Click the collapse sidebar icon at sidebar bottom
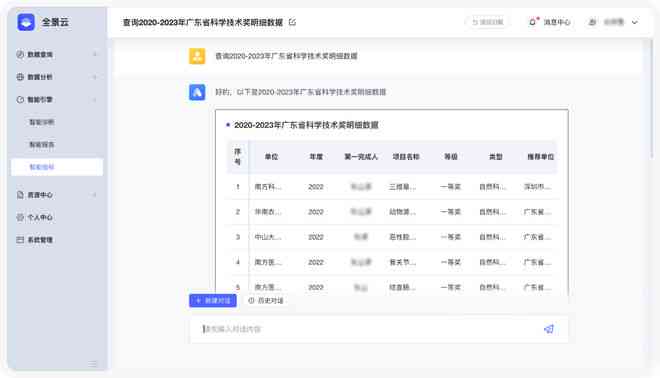This screenshot has width=660, height=378. pos(93,364)
